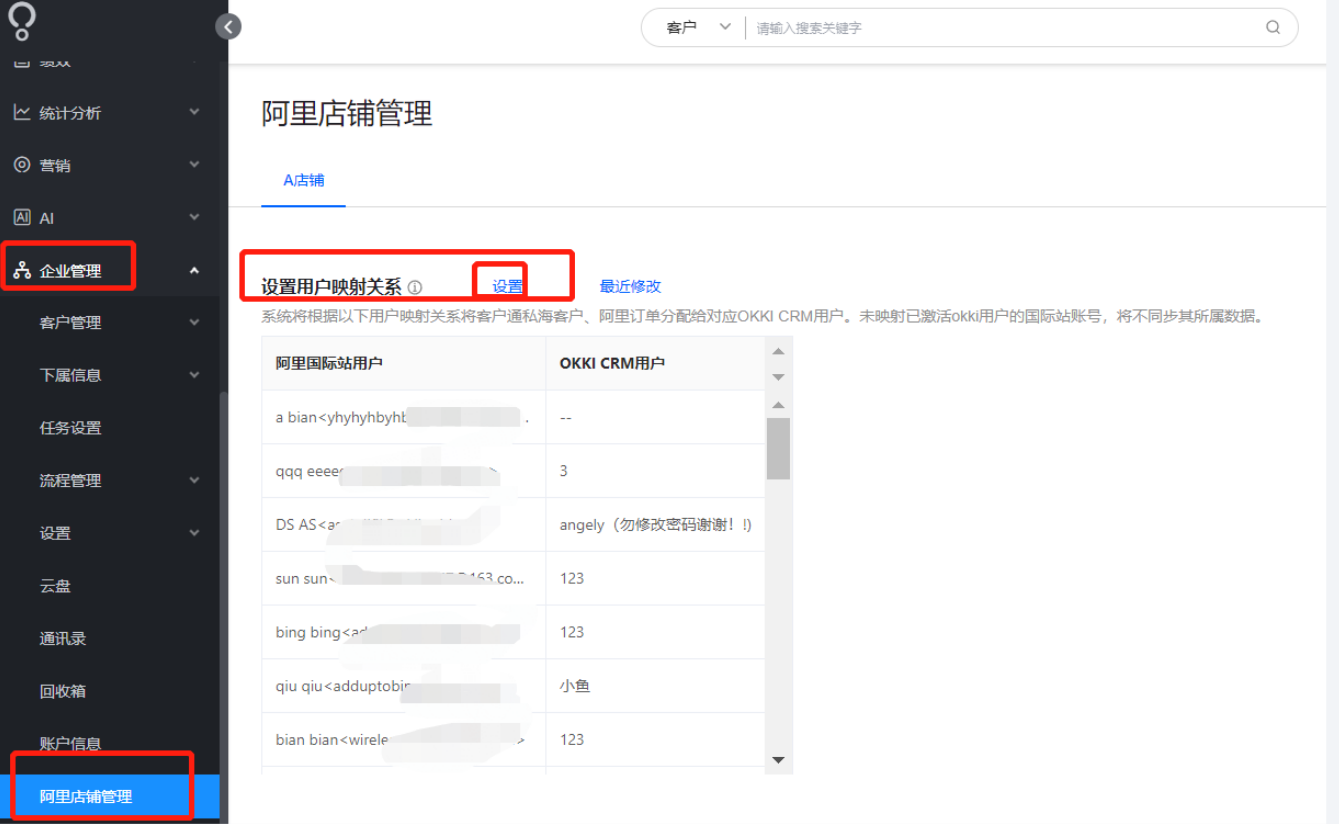Click the DS AS user row
This screenshot has width=1339, height=824.
click(x=513, y=525)
